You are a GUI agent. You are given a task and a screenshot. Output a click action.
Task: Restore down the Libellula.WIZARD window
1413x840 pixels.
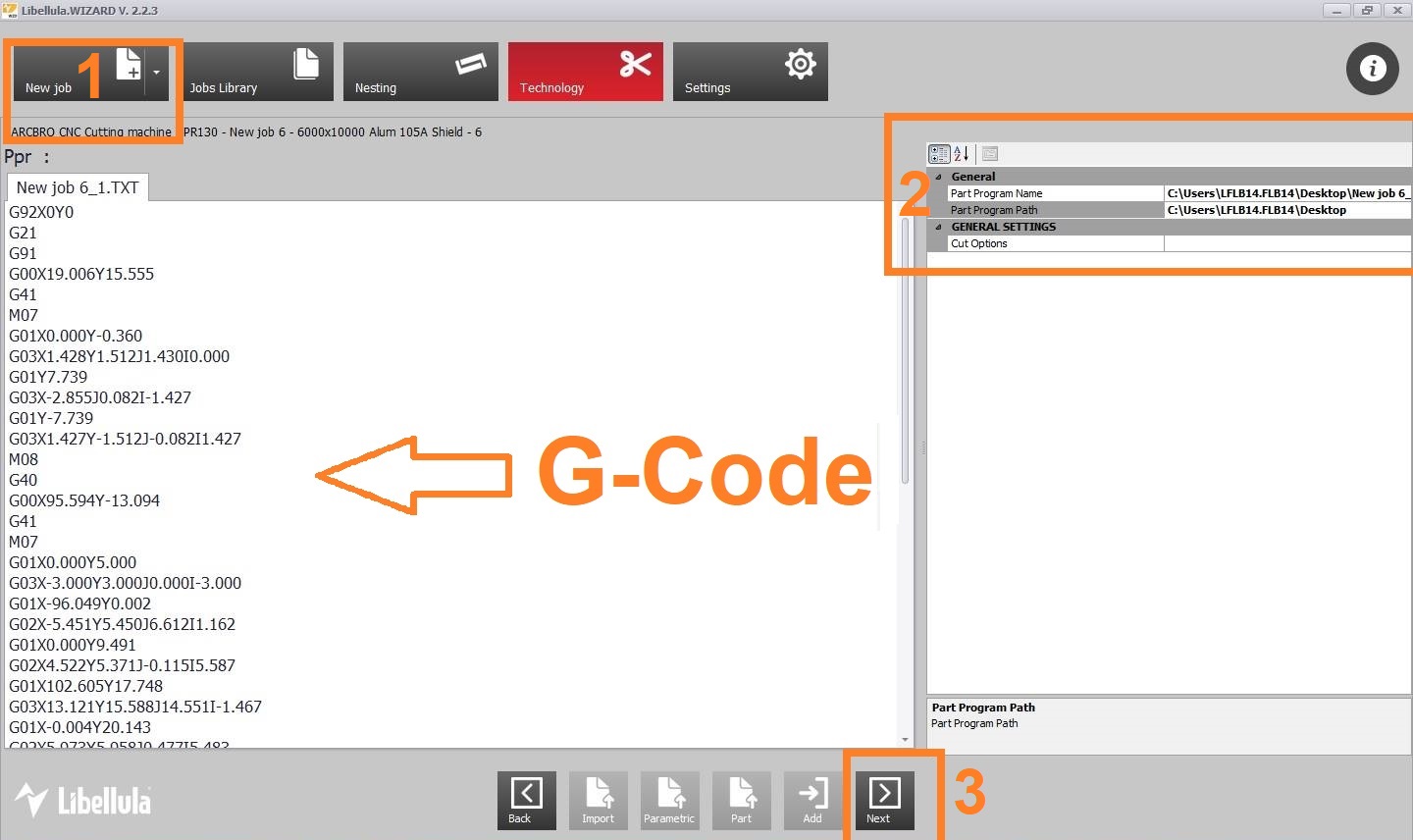[x=1367, y=10]
